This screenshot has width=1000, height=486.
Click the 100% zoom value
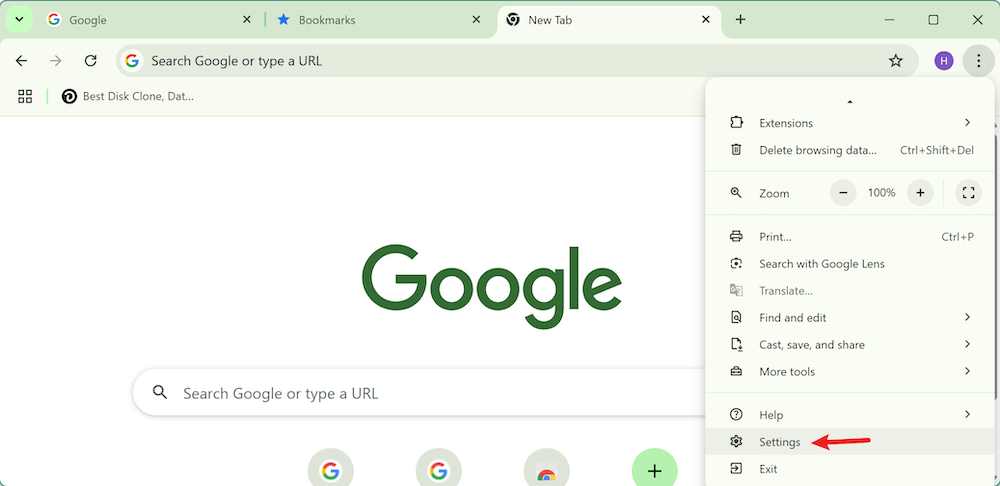tap(881, 193)
